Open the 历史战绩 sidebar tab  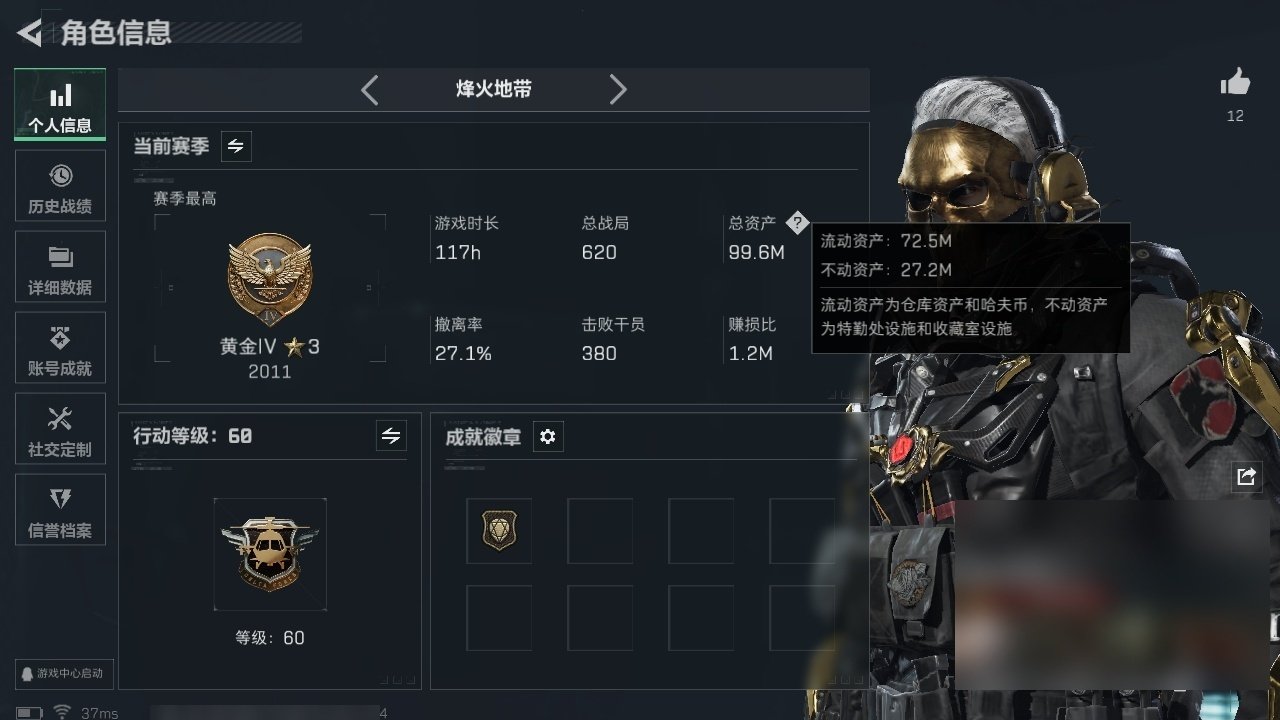click(60, 186)
